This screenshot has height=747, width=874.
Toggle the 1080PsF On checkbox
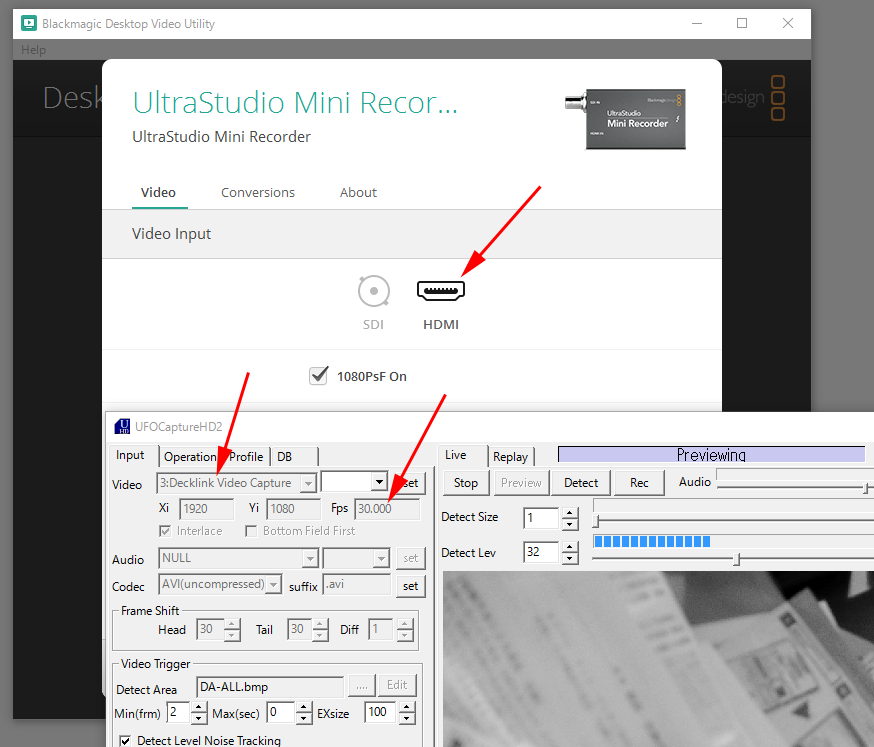pos(318,376)
